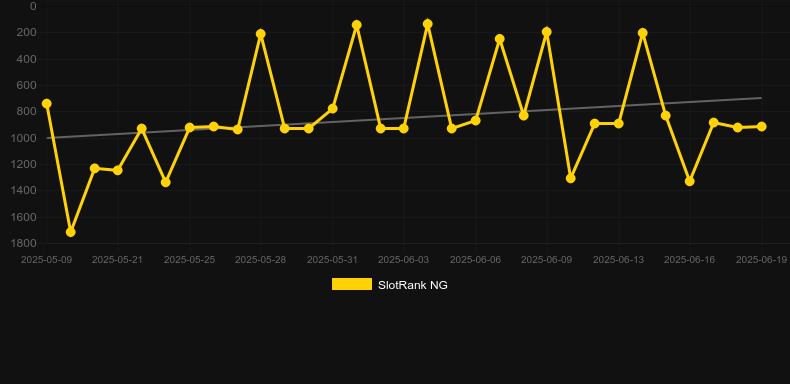
Task: Select the peak data point at 2025-06-09
Action: point(547,32)
